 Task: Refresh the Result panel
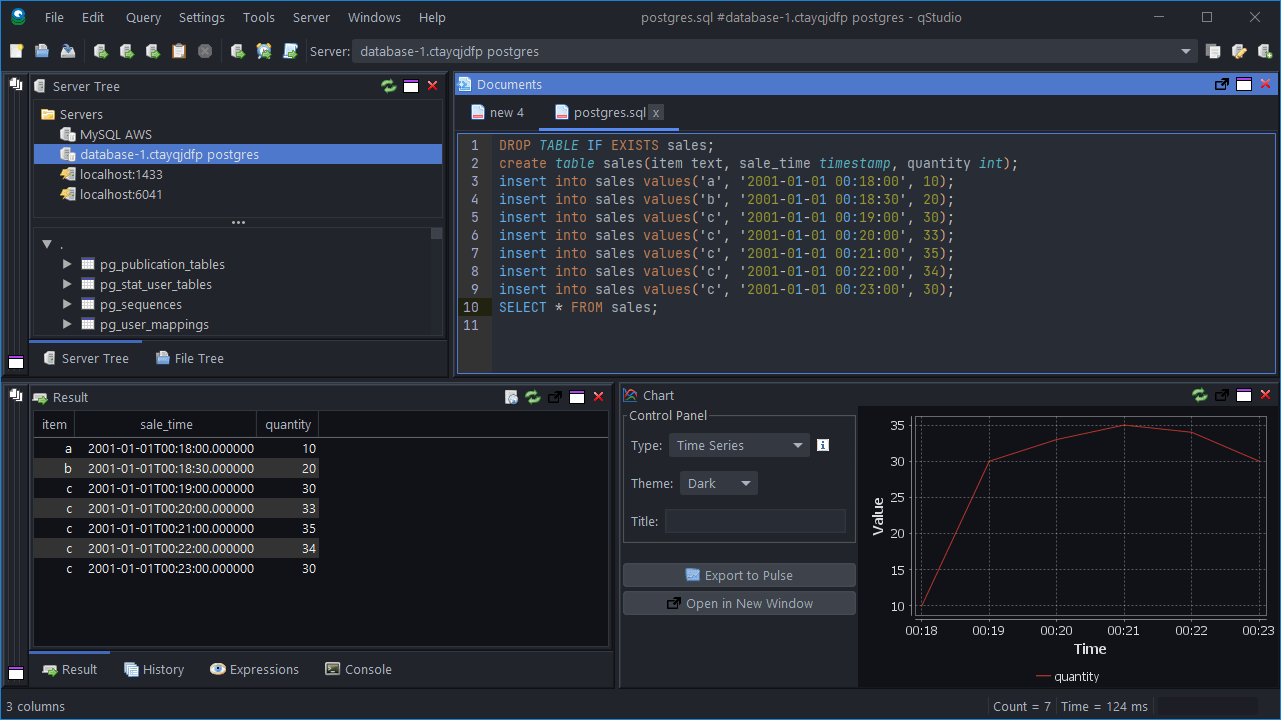point(533,397)
